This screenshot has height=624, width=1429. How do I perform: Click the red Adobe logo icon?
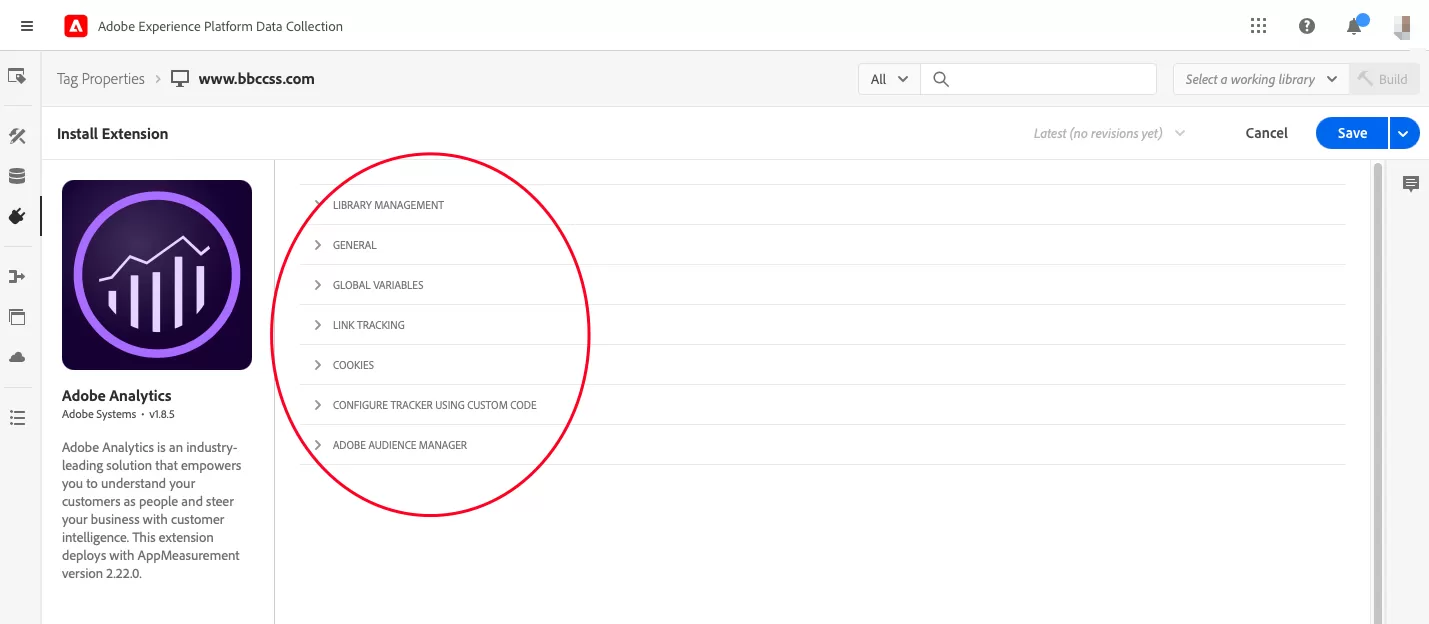pos(76,26)
